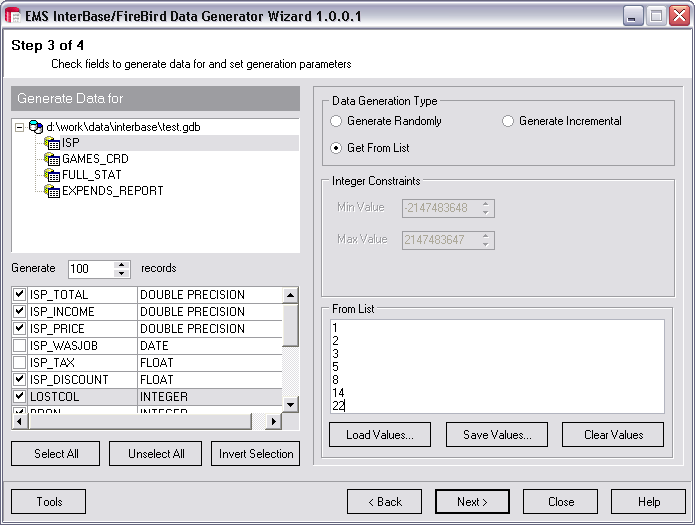Select Generate Incremental radio button

pos(508,121)
